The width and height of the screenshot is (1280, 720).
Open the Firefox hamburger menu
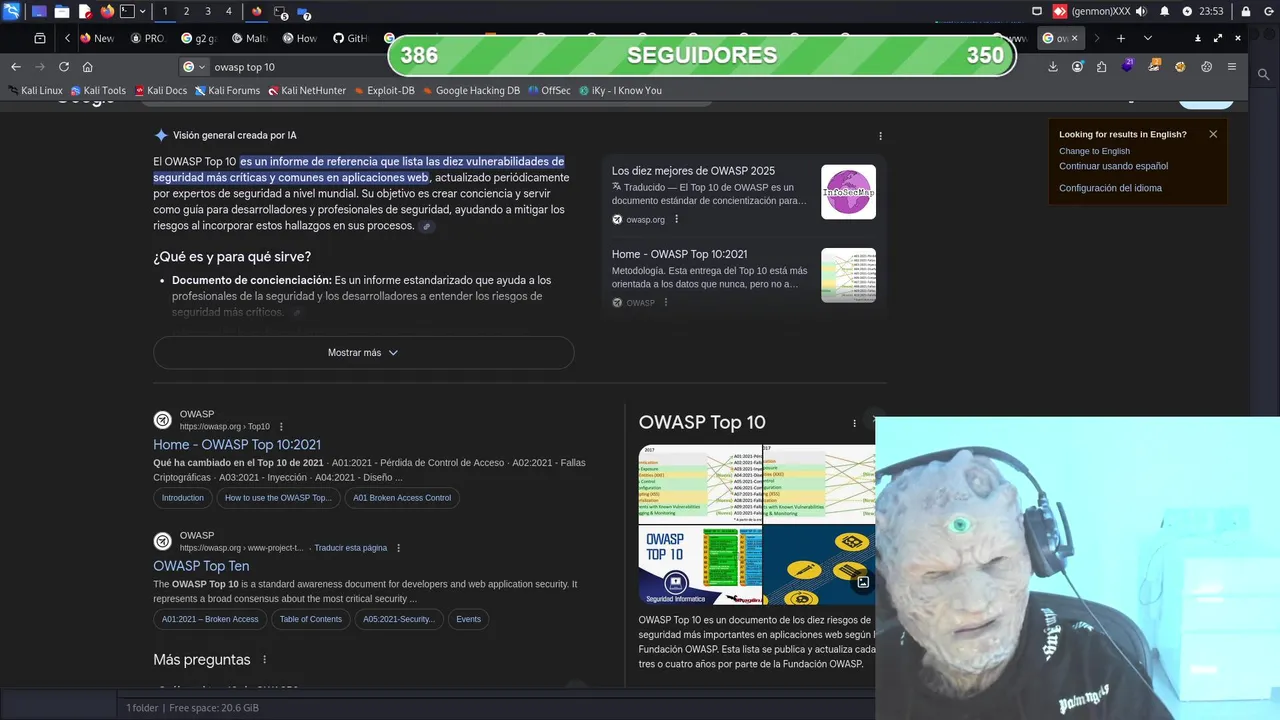tap(1232, 67)
